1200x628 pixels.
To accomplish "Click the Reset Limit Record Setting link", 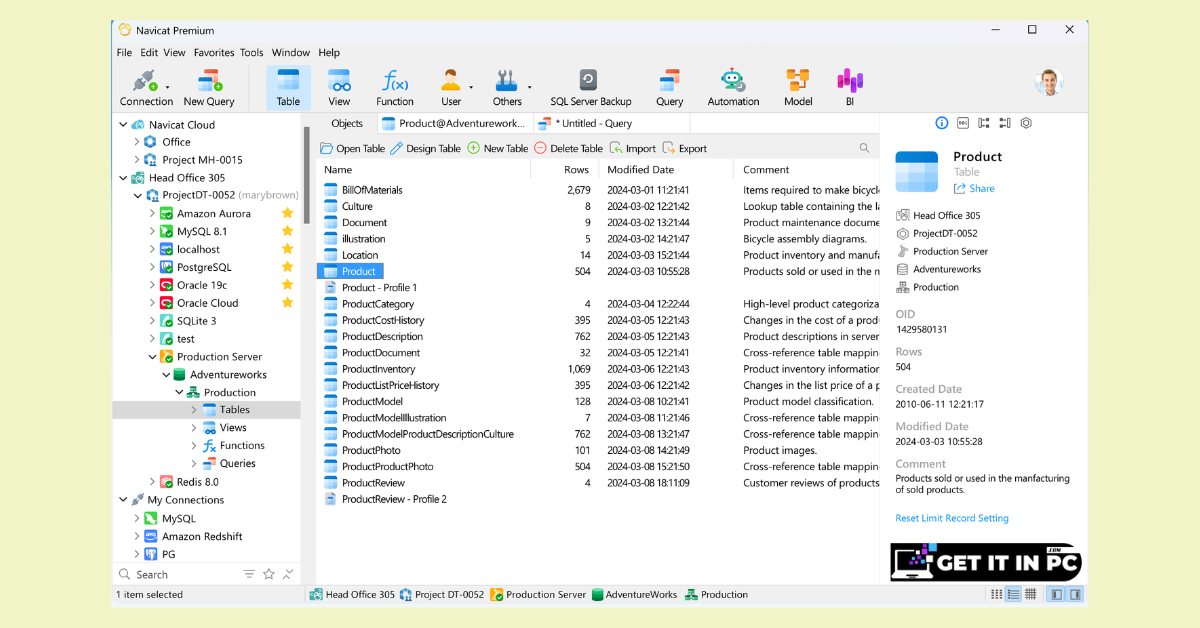I will (x=952, y=518).
